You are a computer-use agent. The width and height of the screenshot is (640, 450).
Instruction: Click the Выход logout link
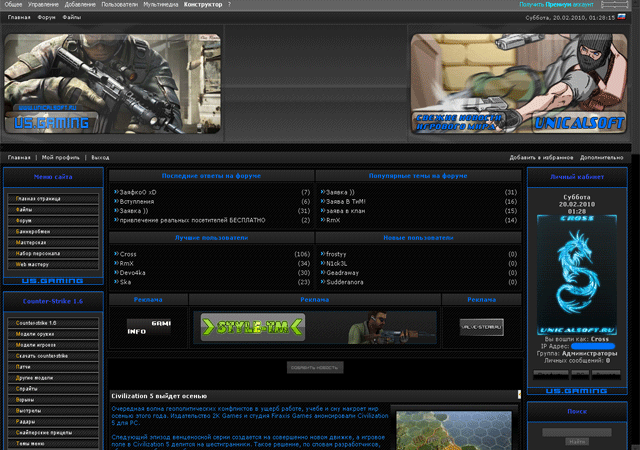100,157
